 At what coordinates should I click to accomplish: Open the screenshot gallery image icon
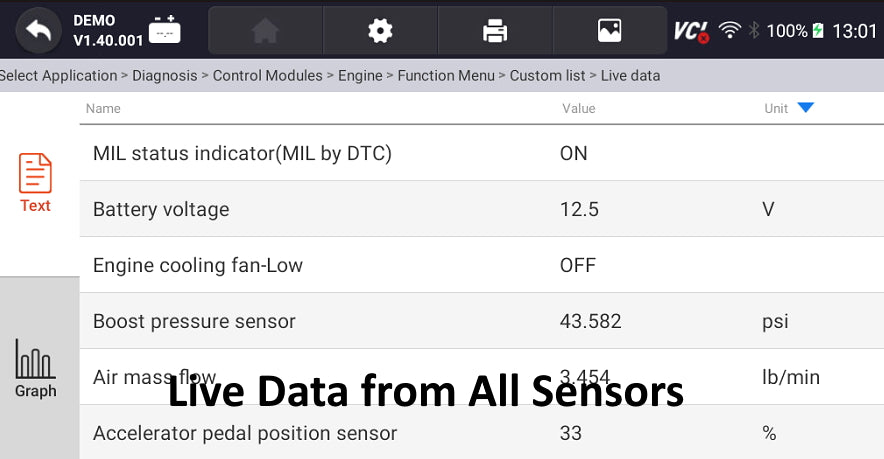pos(609,31)
